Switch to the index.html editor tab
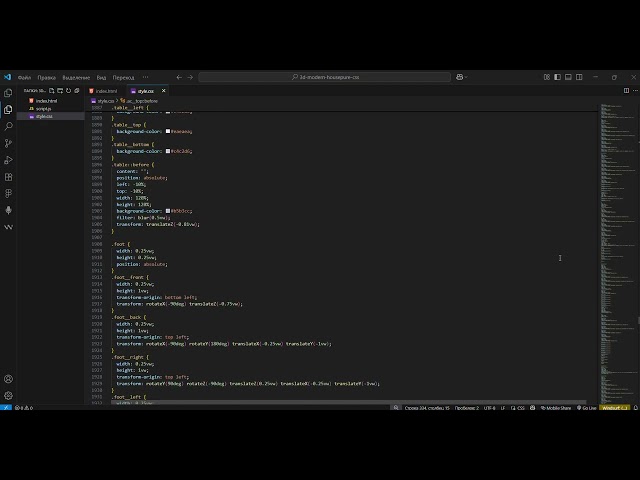Screen dimensions: 640x480 tap(106, 91)
